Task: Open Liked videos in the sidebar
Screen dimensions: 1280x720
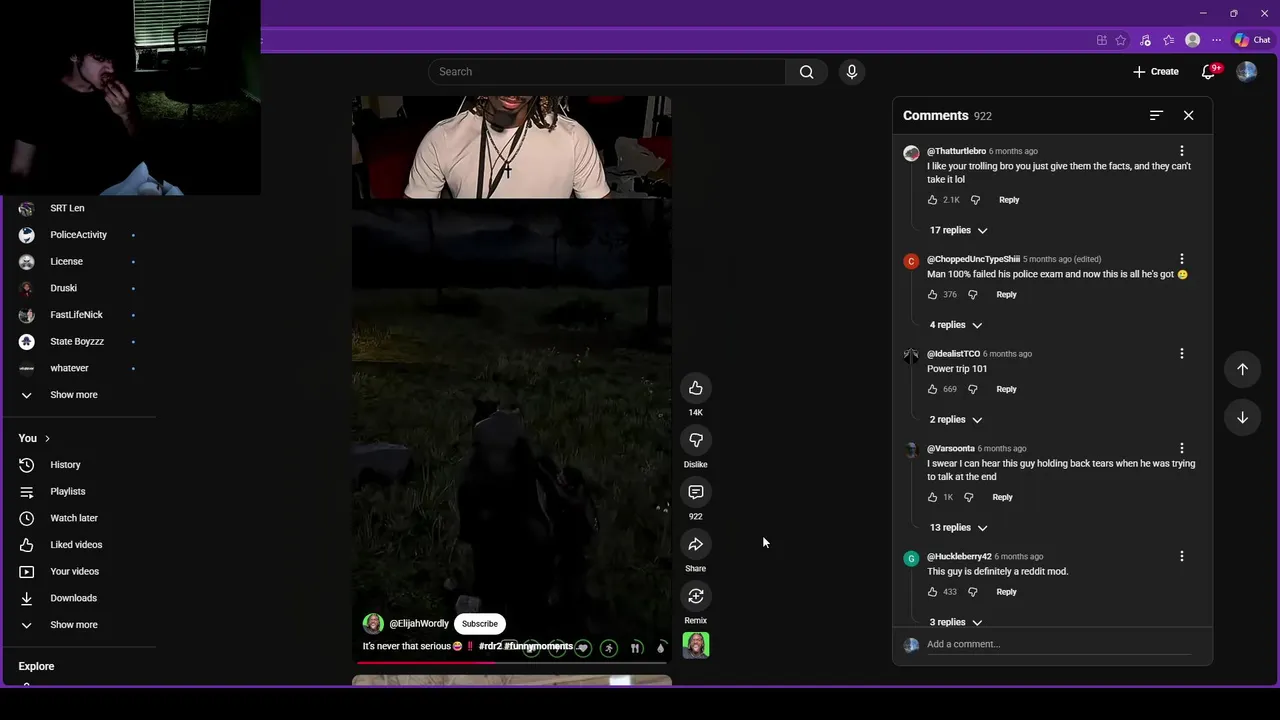Action: 78,545
